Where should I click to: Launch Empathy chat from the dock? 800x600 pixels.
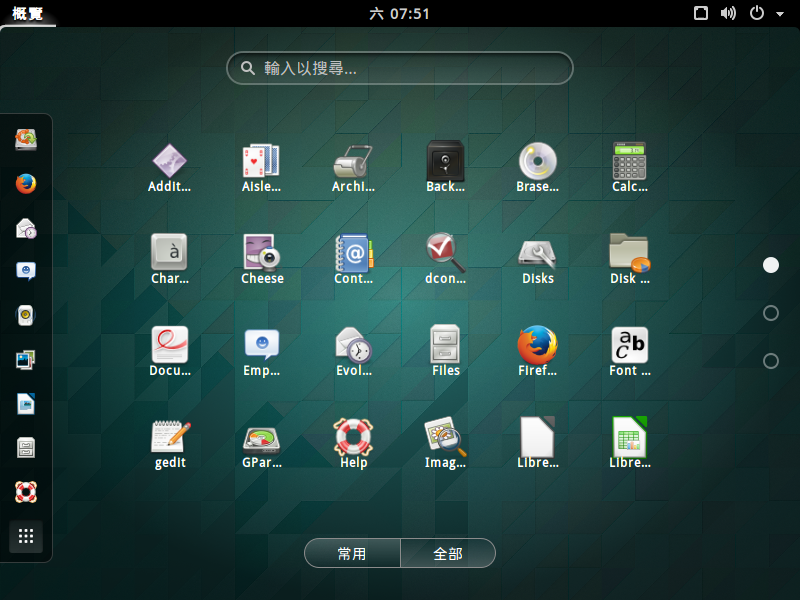26,271
